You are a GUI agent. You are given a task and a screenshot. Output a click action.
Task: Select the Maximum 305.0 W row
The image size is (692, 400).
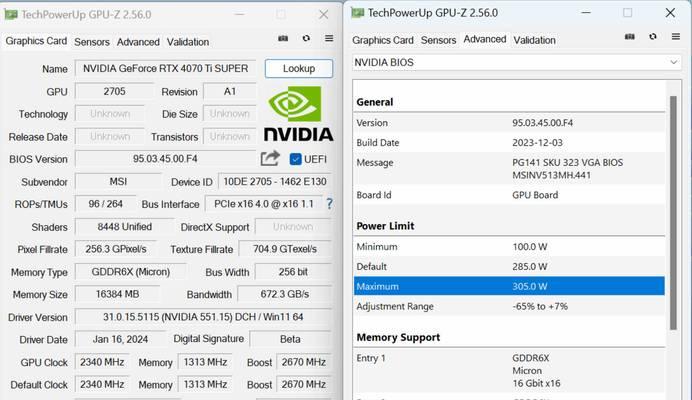point(509,286)
